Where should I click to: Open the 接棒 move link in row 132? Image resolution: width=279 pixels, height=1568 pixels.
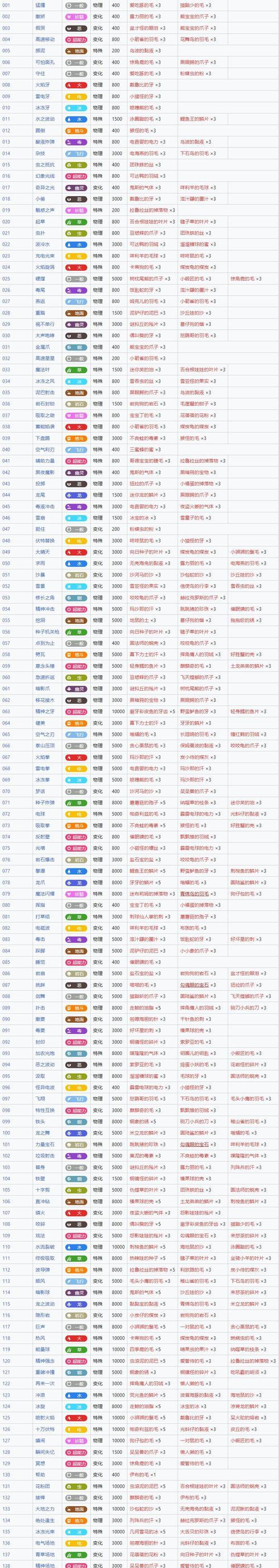pyautogui.click(x=40, y=1497)
